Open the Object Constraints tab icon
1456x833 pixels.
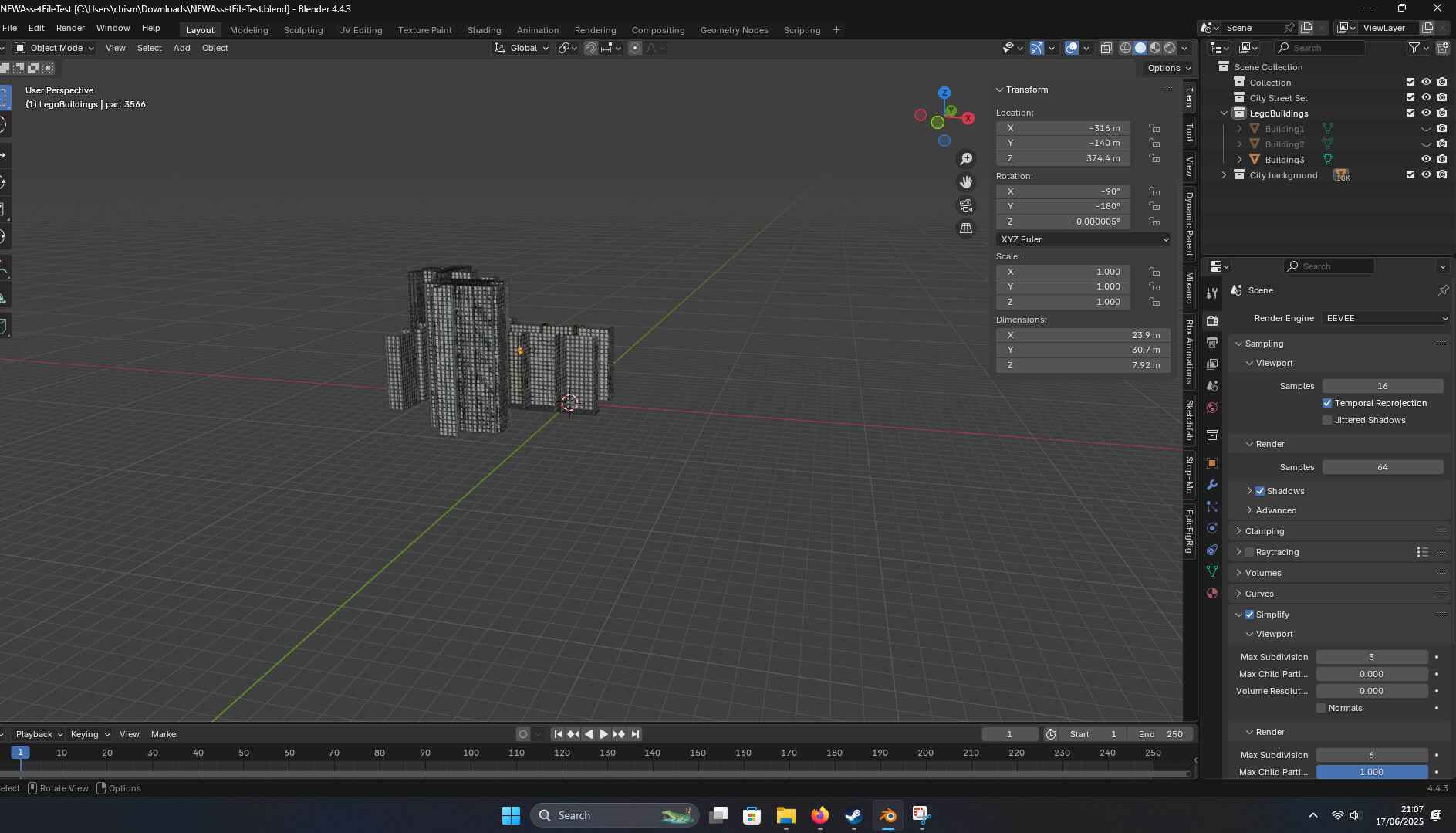tap(1212, 550)
